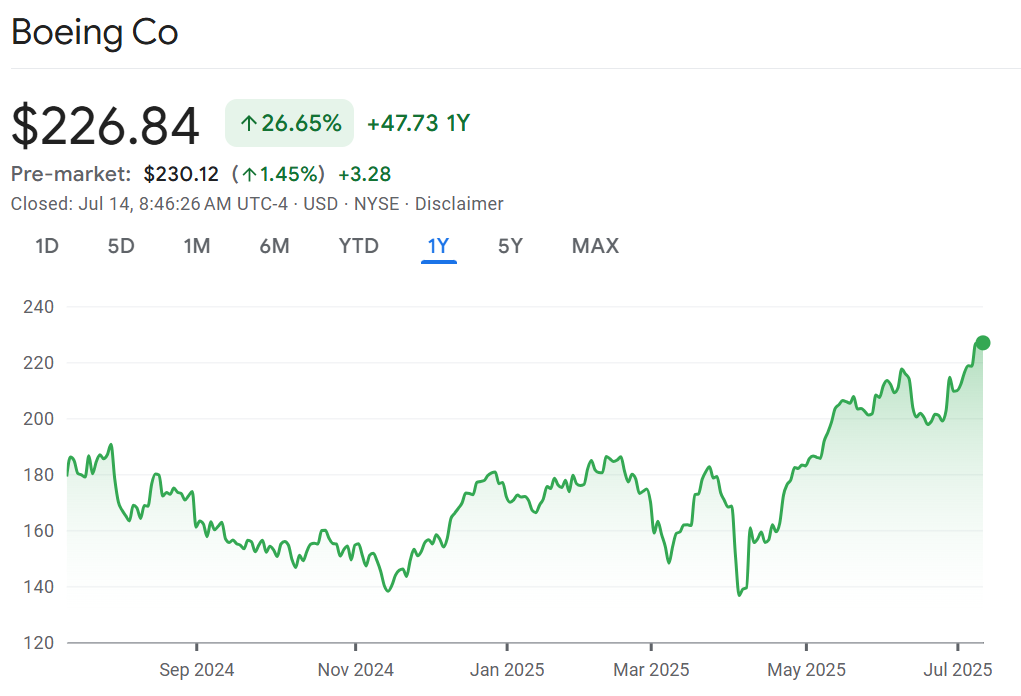Click the $226.84 price value
This screenshot has height=696, width=1021.
[105, 125]
